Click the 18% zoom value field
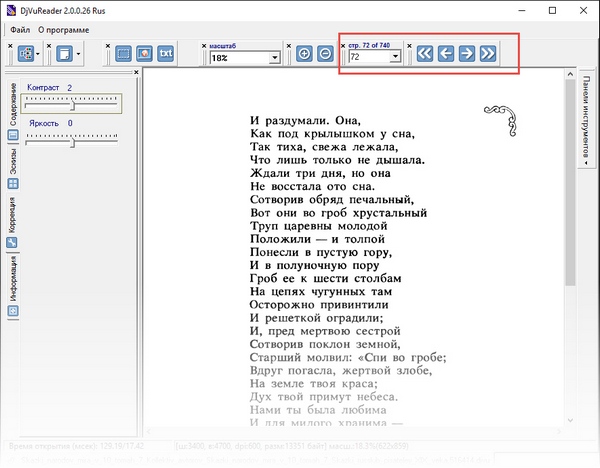 pyautogui.click(x=240, y=58)
